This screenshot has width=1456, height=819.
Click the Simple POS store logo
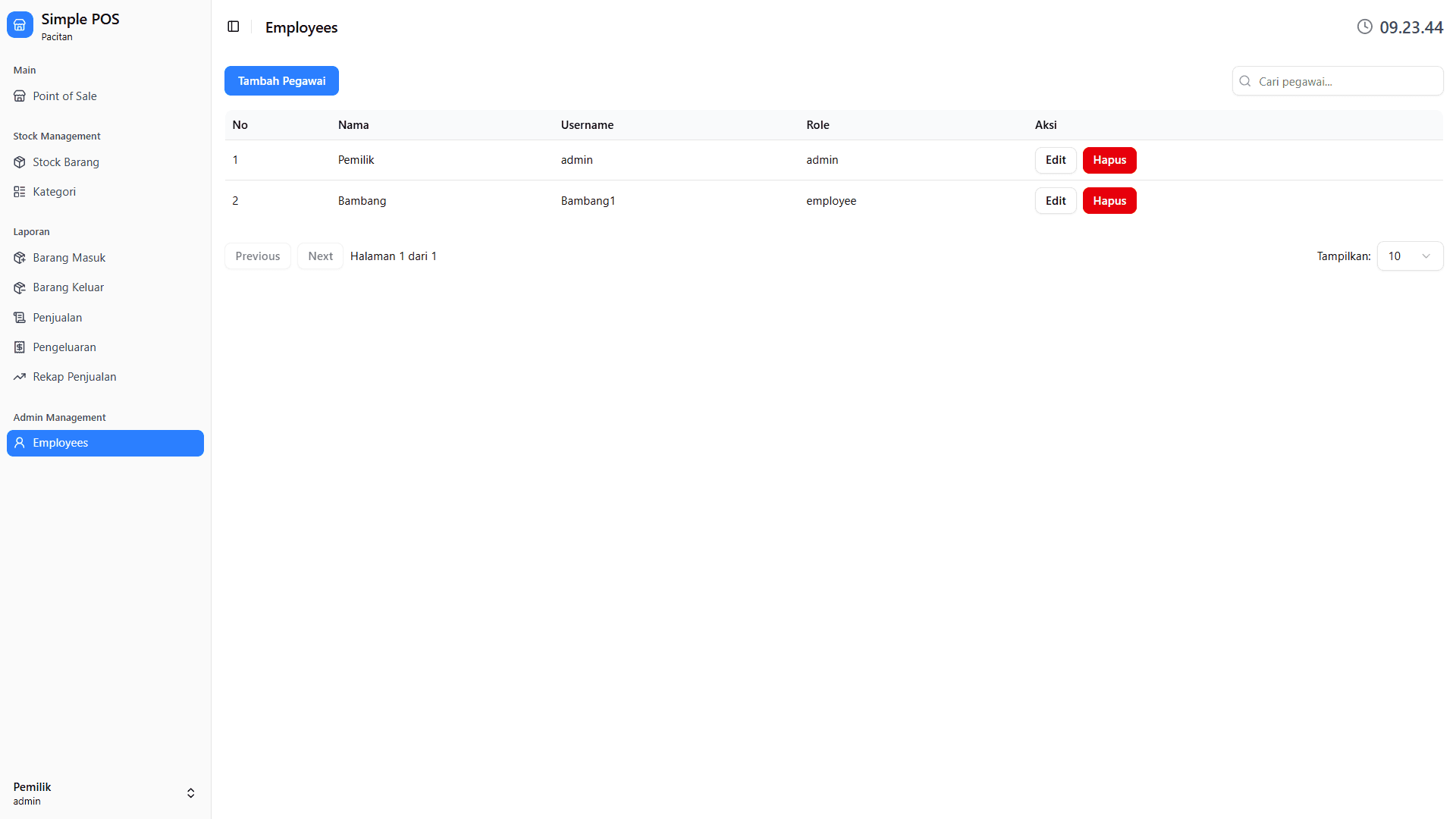point(20,25)
